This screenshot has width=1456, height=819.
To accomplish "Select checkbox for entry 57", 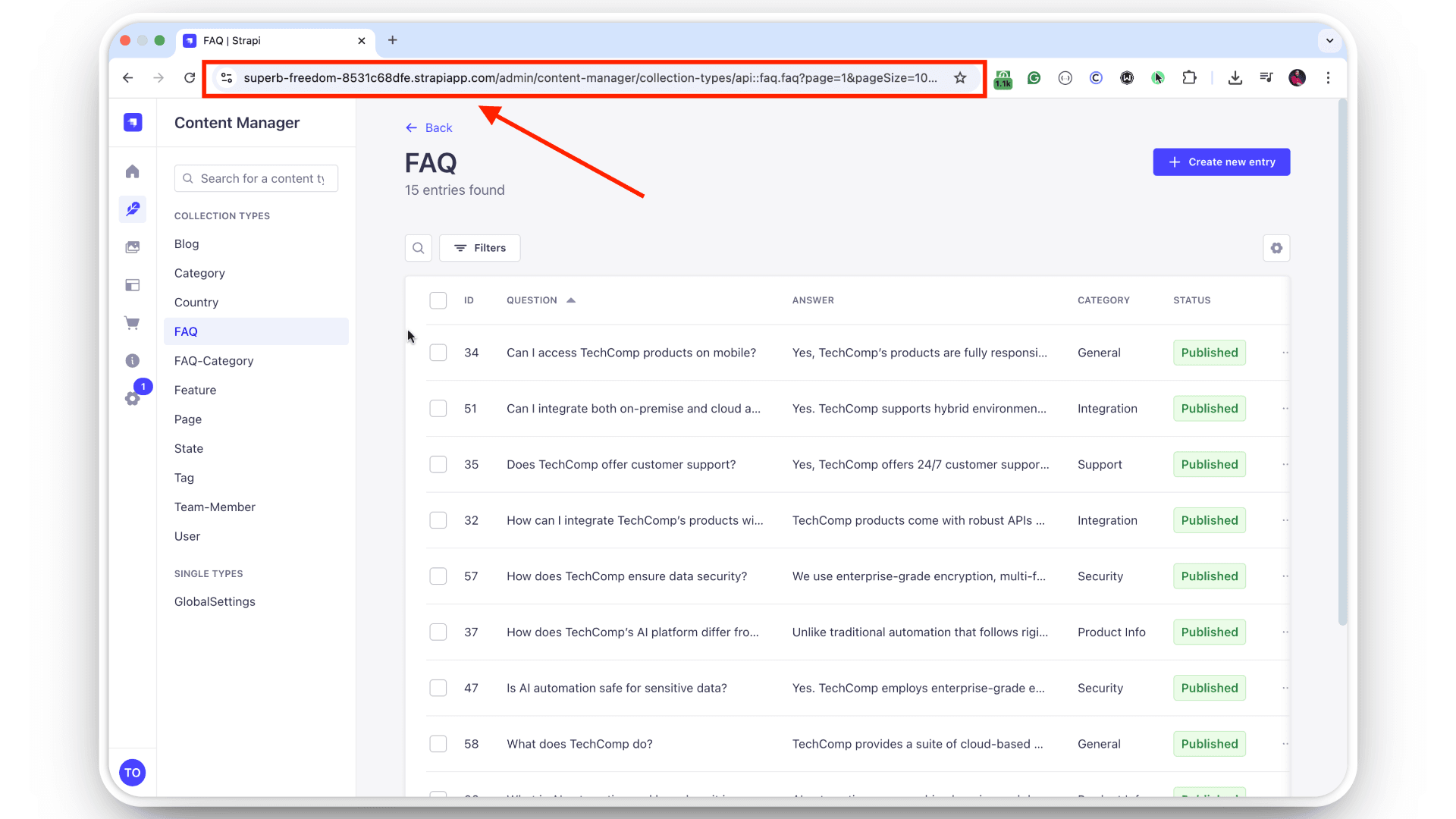I will [x=438, y=576].
